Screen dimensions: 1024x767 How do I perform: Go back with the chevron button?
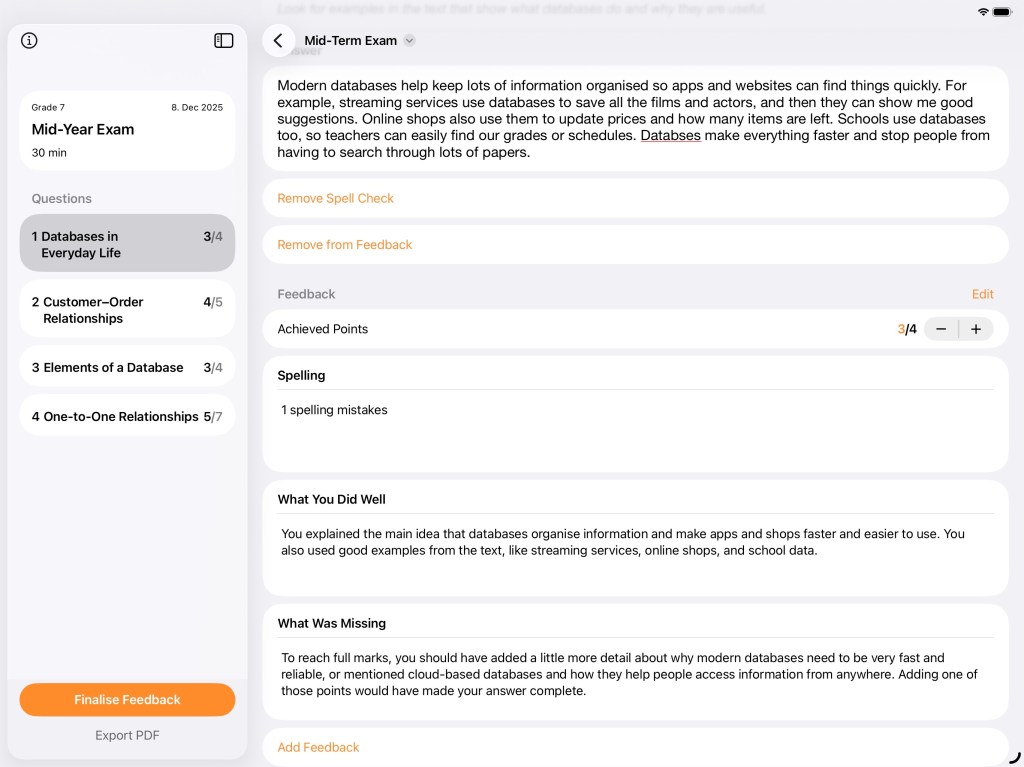tap(278, 41)
